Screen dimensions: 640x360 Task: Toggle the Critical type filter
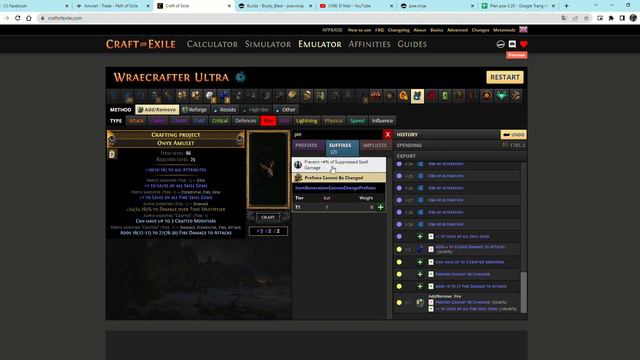click(220, 121)
